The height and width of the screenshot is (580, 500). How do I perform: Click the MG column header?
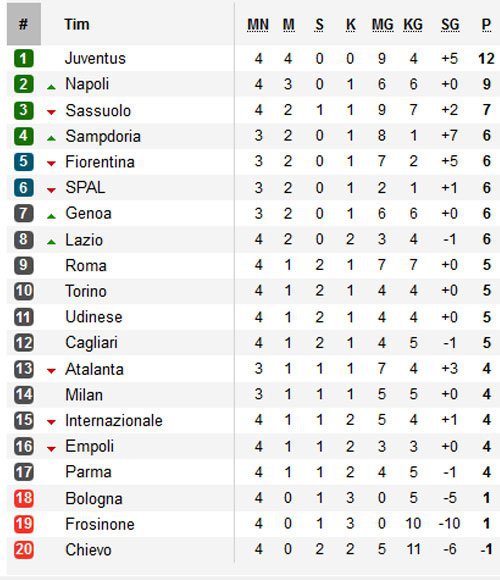click(x=382, y=25)
